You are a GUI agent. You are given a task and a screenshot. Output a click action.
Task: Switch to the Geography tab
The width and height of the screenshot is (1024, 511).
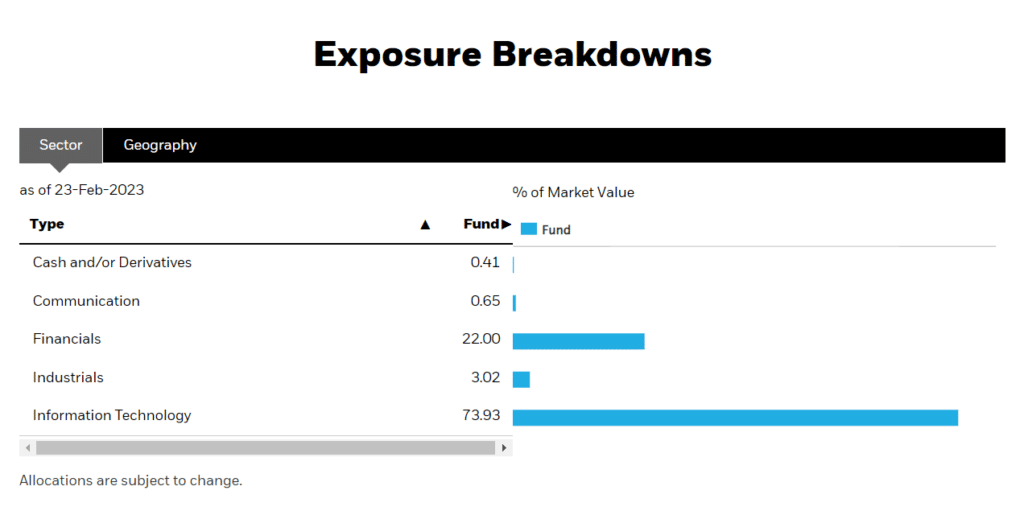pos(160,145)
